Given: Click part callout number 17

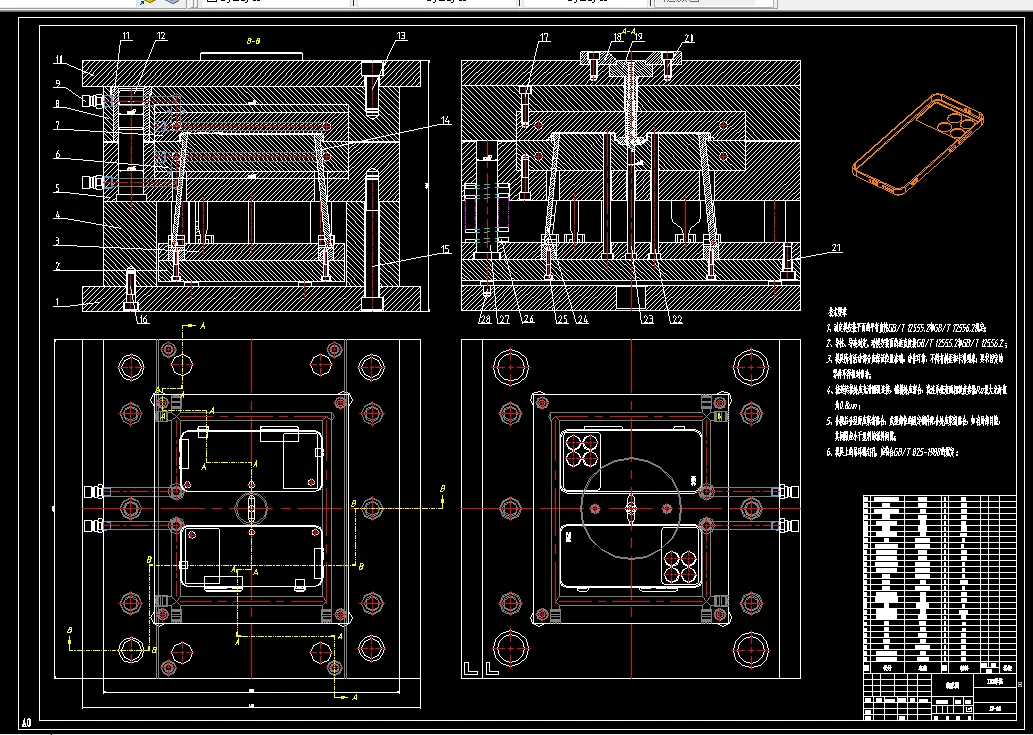Looking at the screenshot, I should (544, 38).
